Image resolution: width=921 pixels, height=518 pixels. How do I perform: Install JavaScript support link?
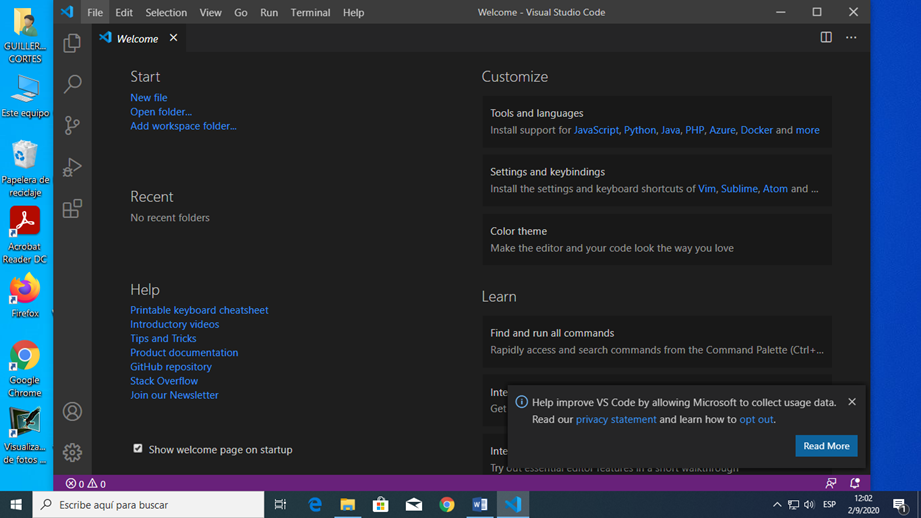[x=596, y=130]
